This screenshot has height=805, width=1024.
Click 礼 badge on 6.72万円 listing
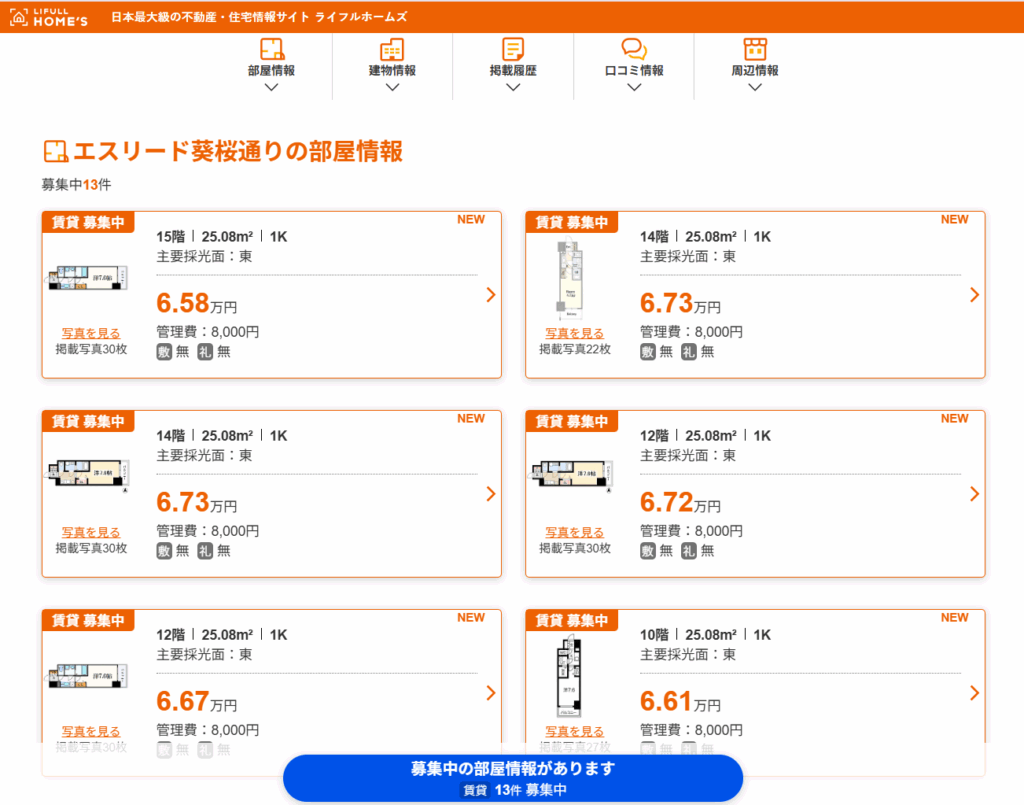pos(689,552)
